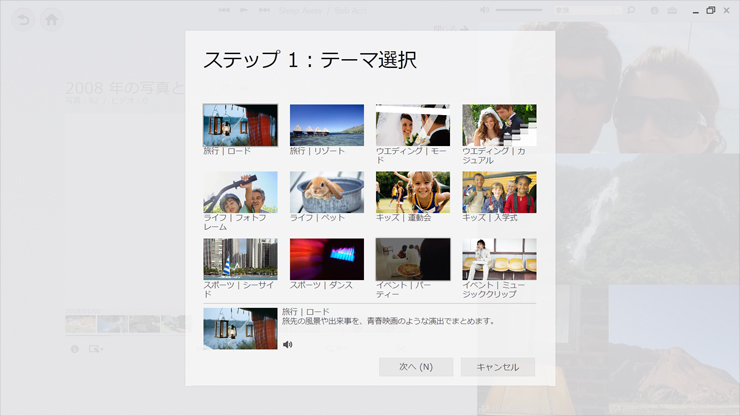Select the 旅行 | ロード theme thumbnail
This screenshot has height=416, width=740.
(x=240, y=125)
